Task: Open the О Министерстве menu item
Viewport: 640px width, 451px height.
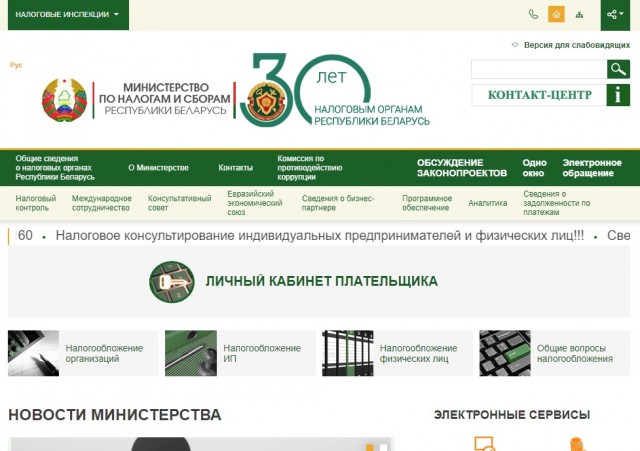Action: (158, 168)
